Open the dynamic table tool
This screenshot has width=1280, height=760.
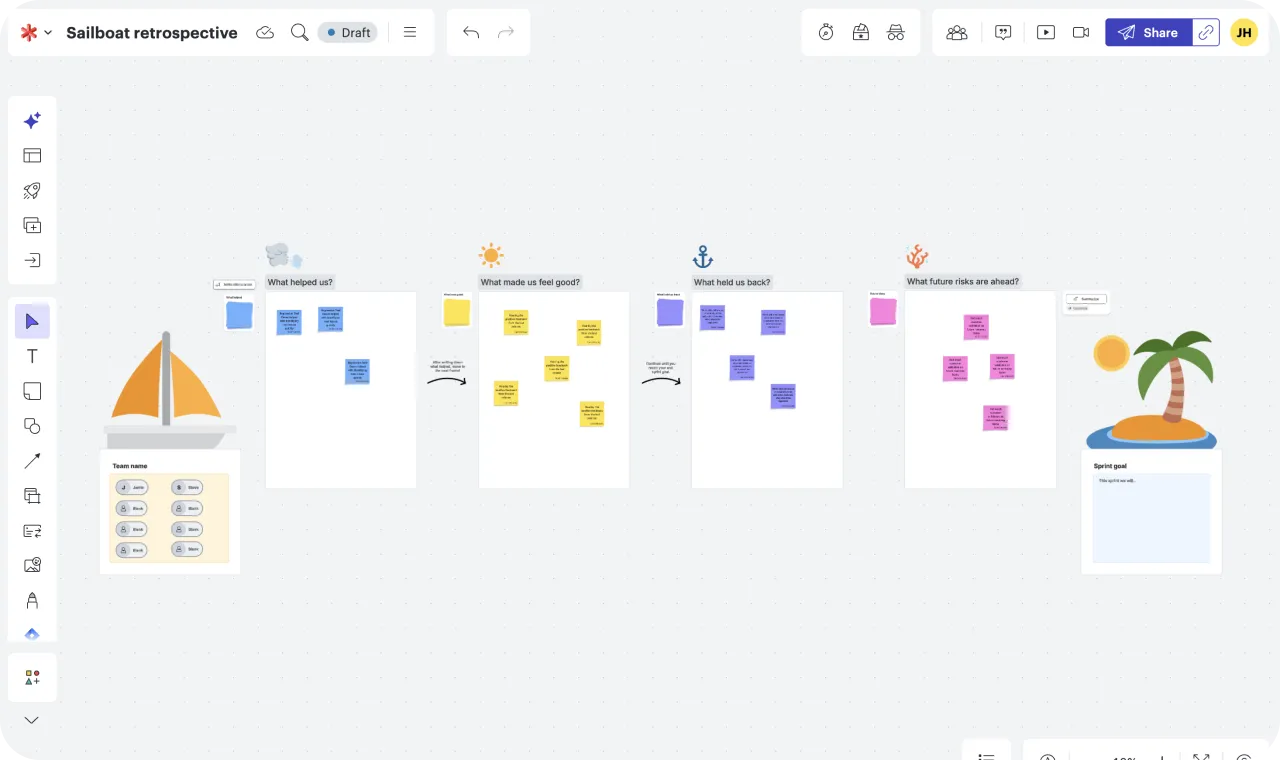coord(32,530)
